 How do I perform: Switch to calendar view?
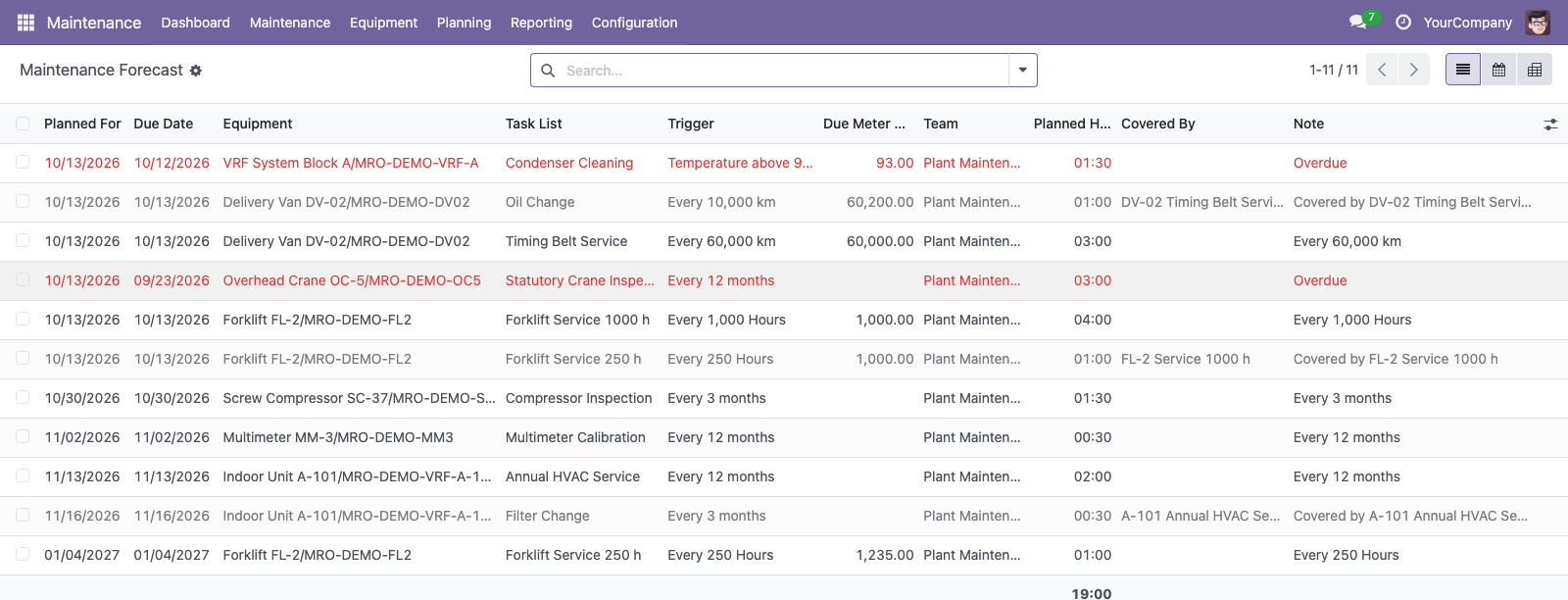coord(1498,70)
